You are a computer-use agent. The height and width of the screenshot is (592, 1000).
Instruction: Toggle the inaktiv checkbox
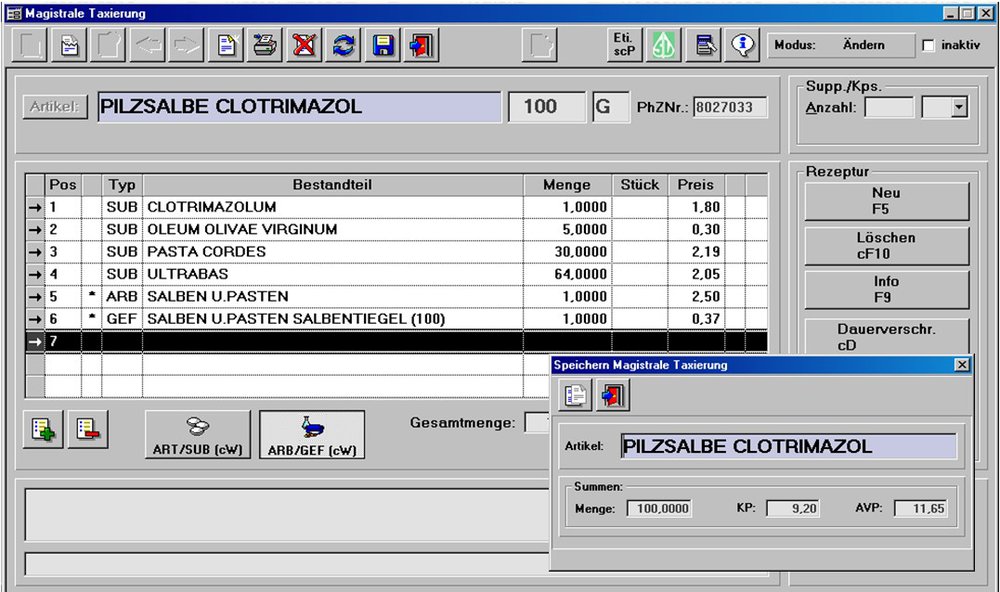[928, 46]
